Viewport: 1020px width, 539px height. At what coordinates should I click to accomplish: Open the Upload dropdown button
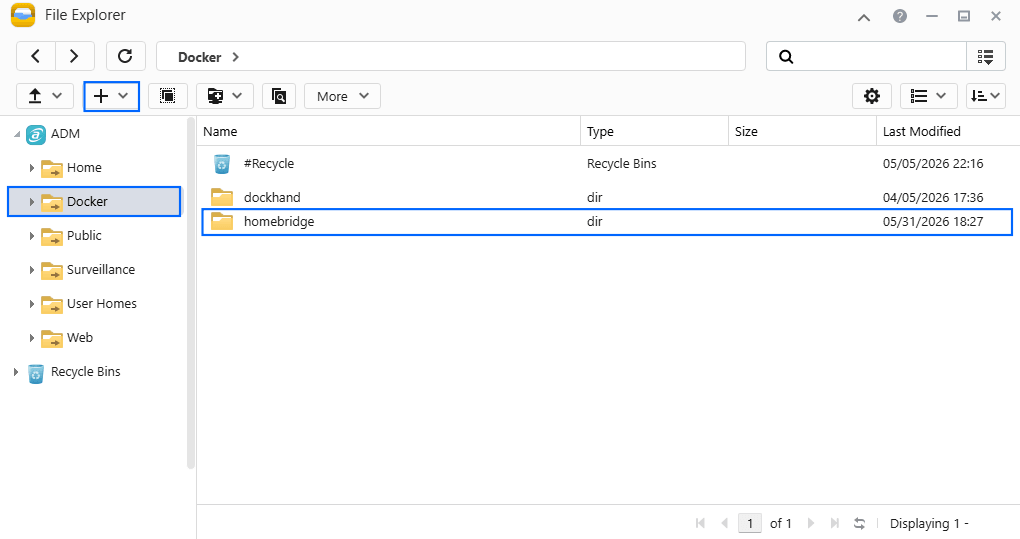click(x=45, y=96)
